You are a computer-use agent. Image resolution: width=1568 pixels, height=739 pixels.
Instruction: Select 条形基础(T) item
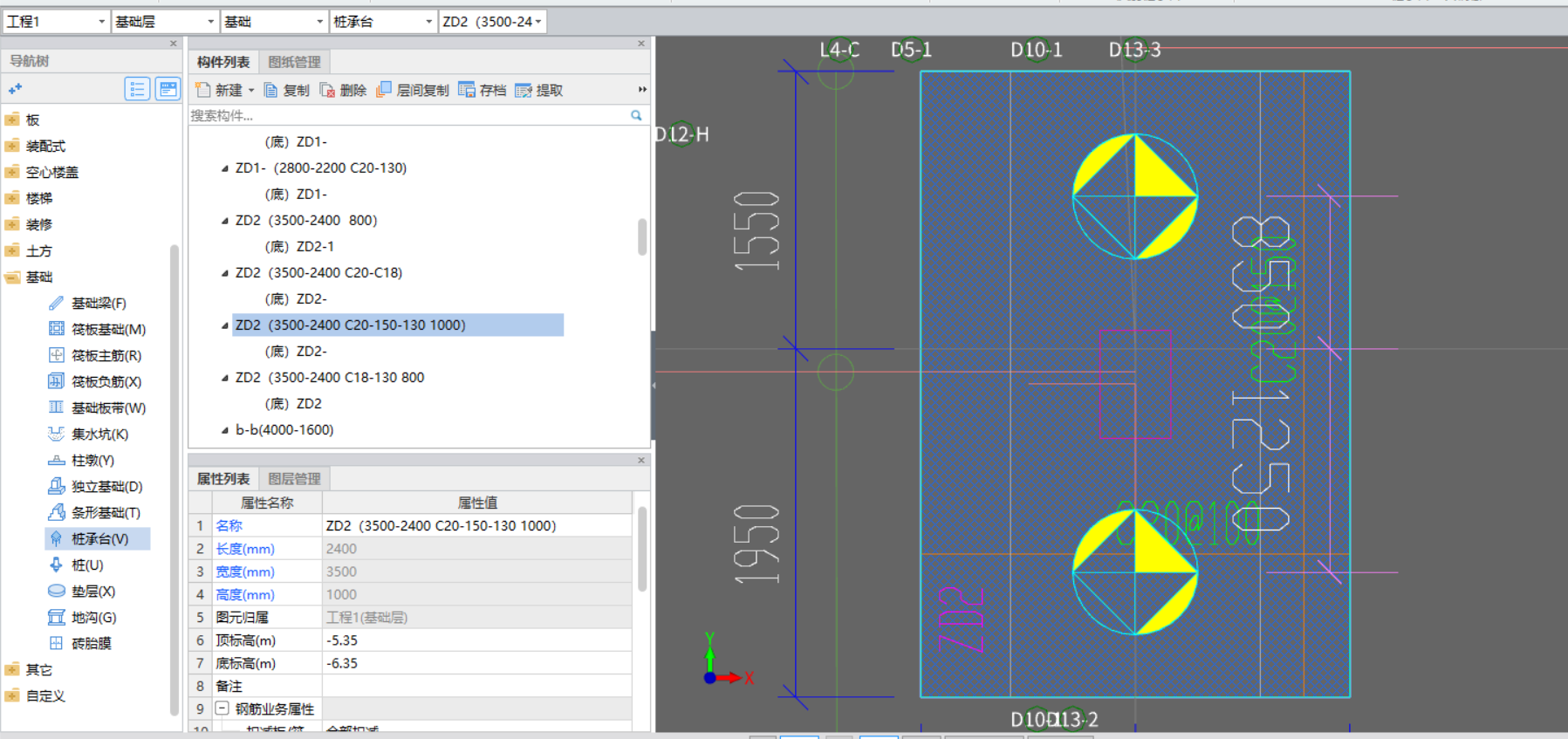pos(106,512)
